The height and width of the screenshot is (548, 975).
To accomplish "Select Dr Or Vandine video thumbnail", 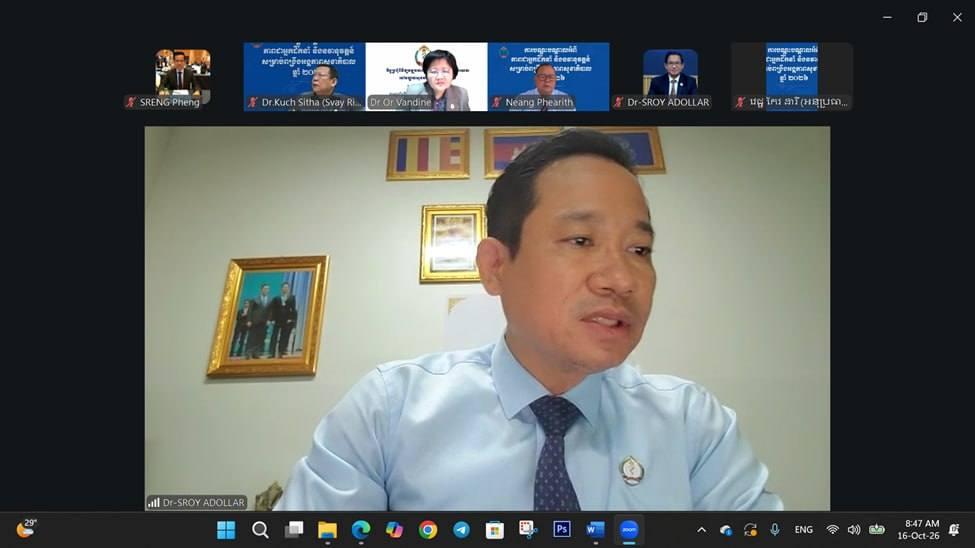I will point(427,77).
